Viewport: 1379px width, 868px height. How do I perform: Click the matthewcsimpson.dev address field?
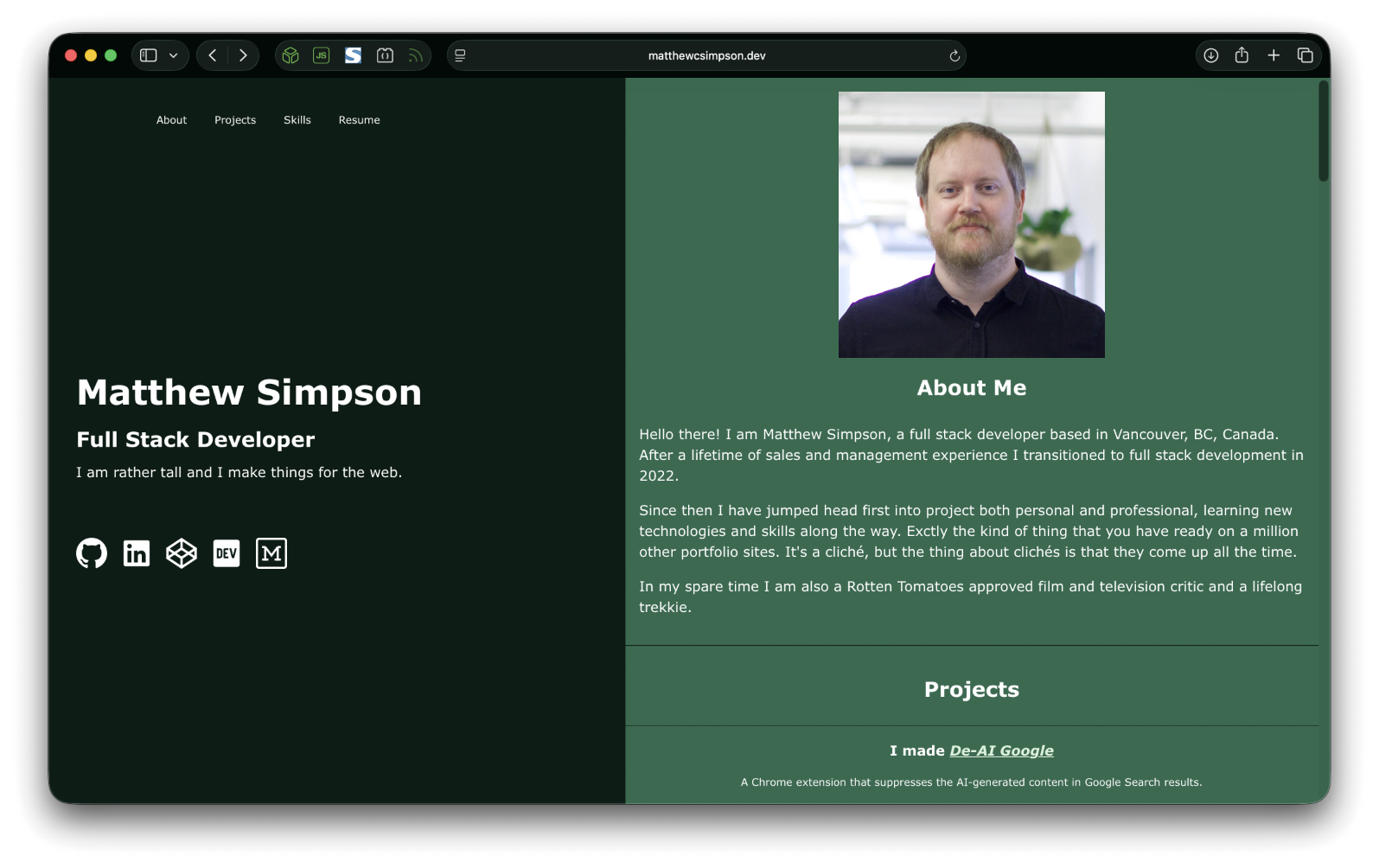(706, 55)
